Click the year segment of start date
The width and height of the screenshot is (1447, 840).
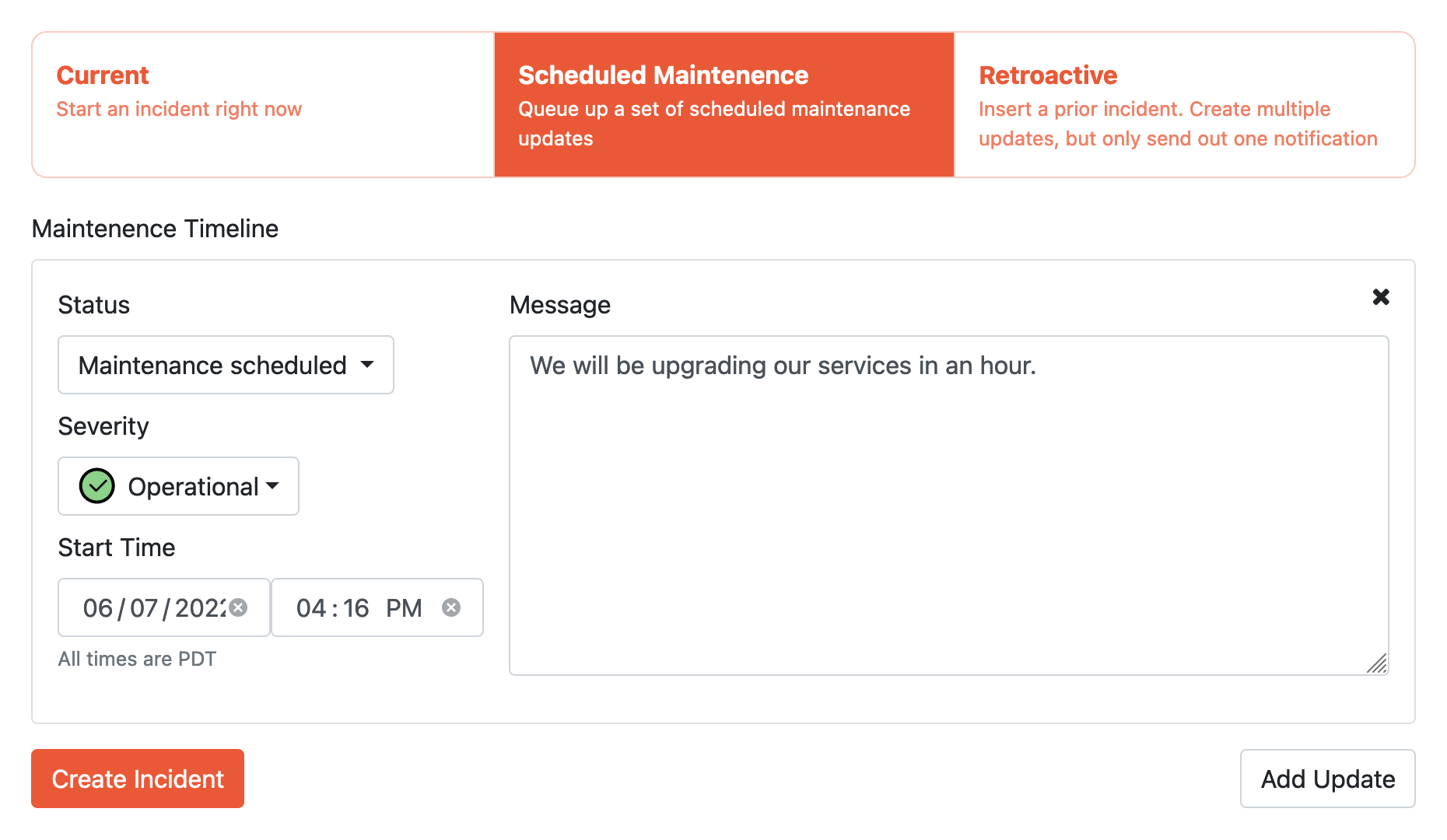[x=200, y=608]
